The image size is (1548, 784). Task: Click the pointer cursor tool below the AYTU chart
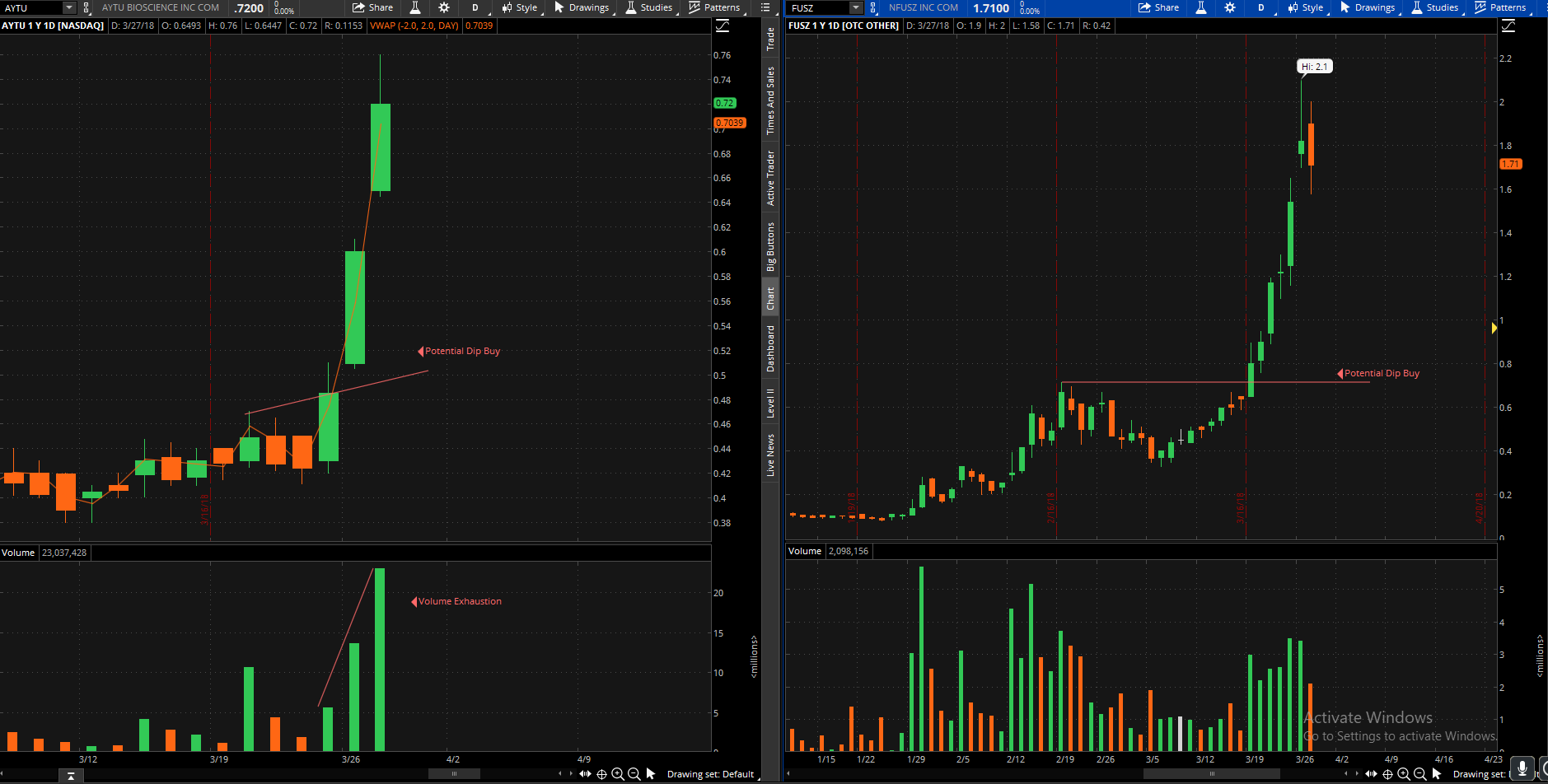click(x=651, y=774)
